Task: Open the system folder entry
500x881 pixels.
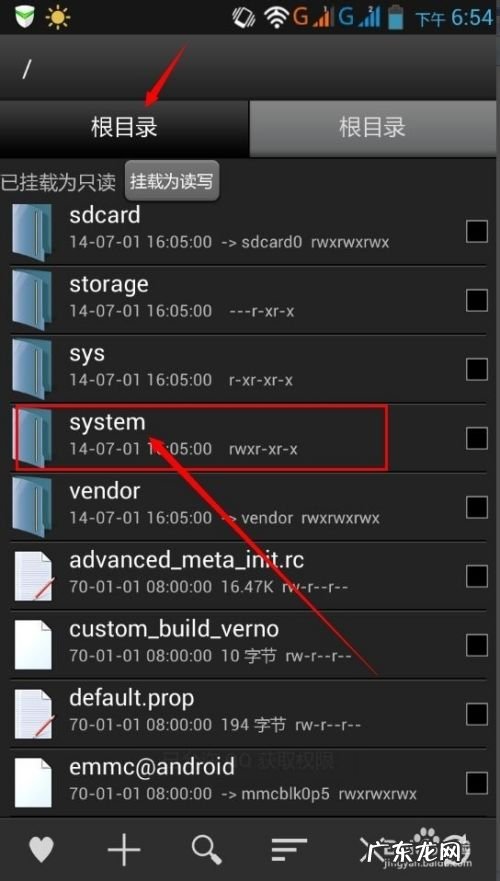Action: click(249, 438)
